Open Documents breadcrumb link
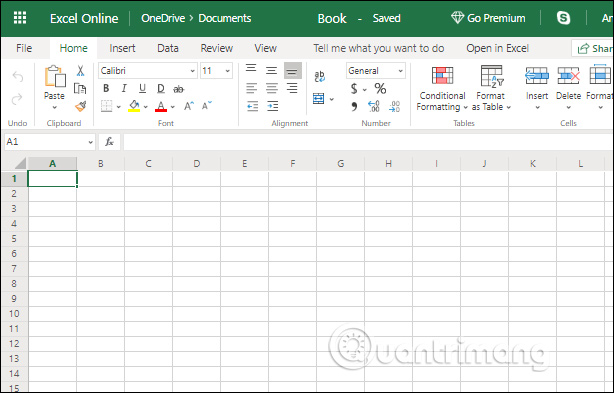This screenshot has width=614, height=393. click(224, 18)
